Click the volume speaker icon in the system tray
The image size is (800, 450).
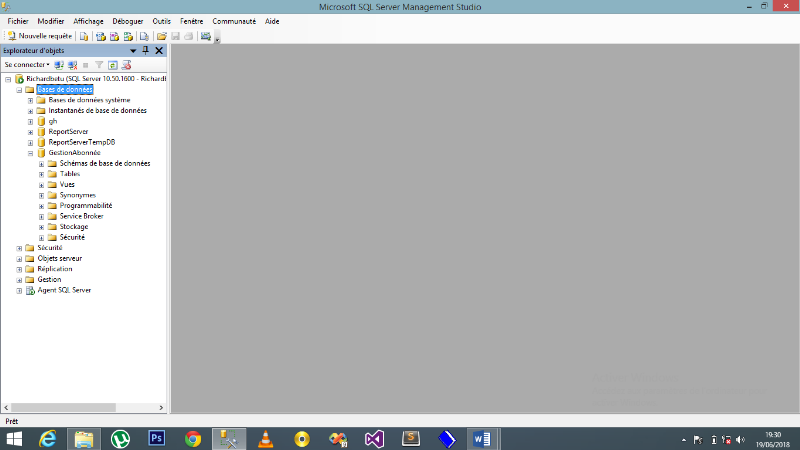[740, 440]
